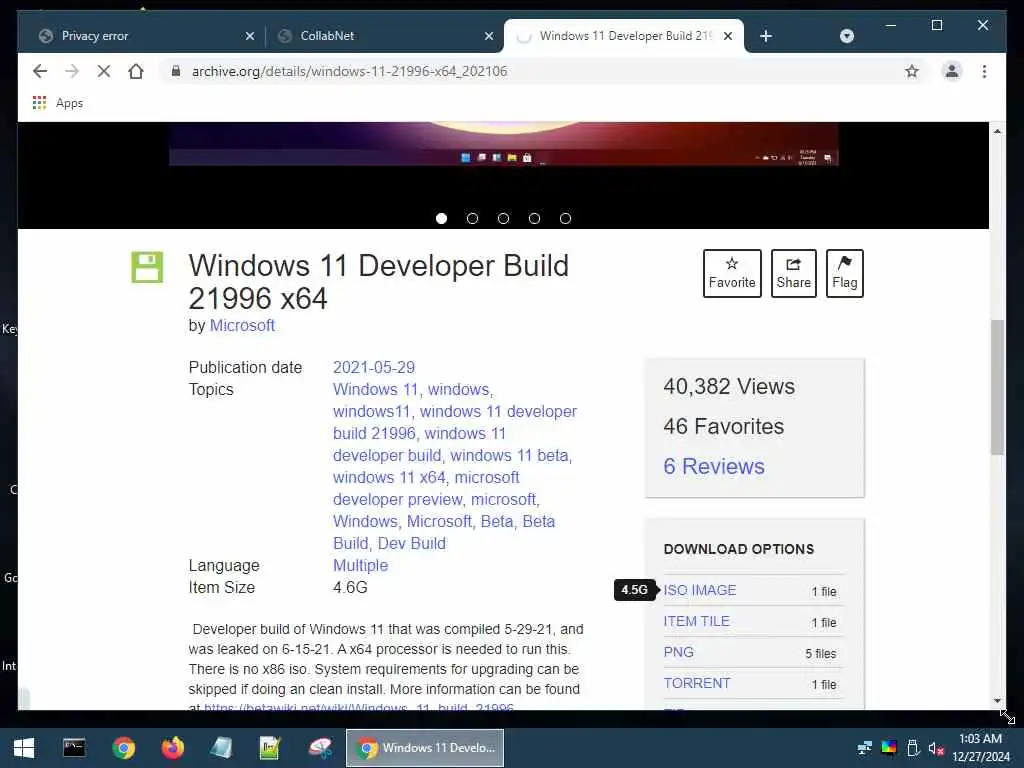Screen dimensions: 1024x768
Task: Switch to the CollabNet tab
Action: [384, 36]
